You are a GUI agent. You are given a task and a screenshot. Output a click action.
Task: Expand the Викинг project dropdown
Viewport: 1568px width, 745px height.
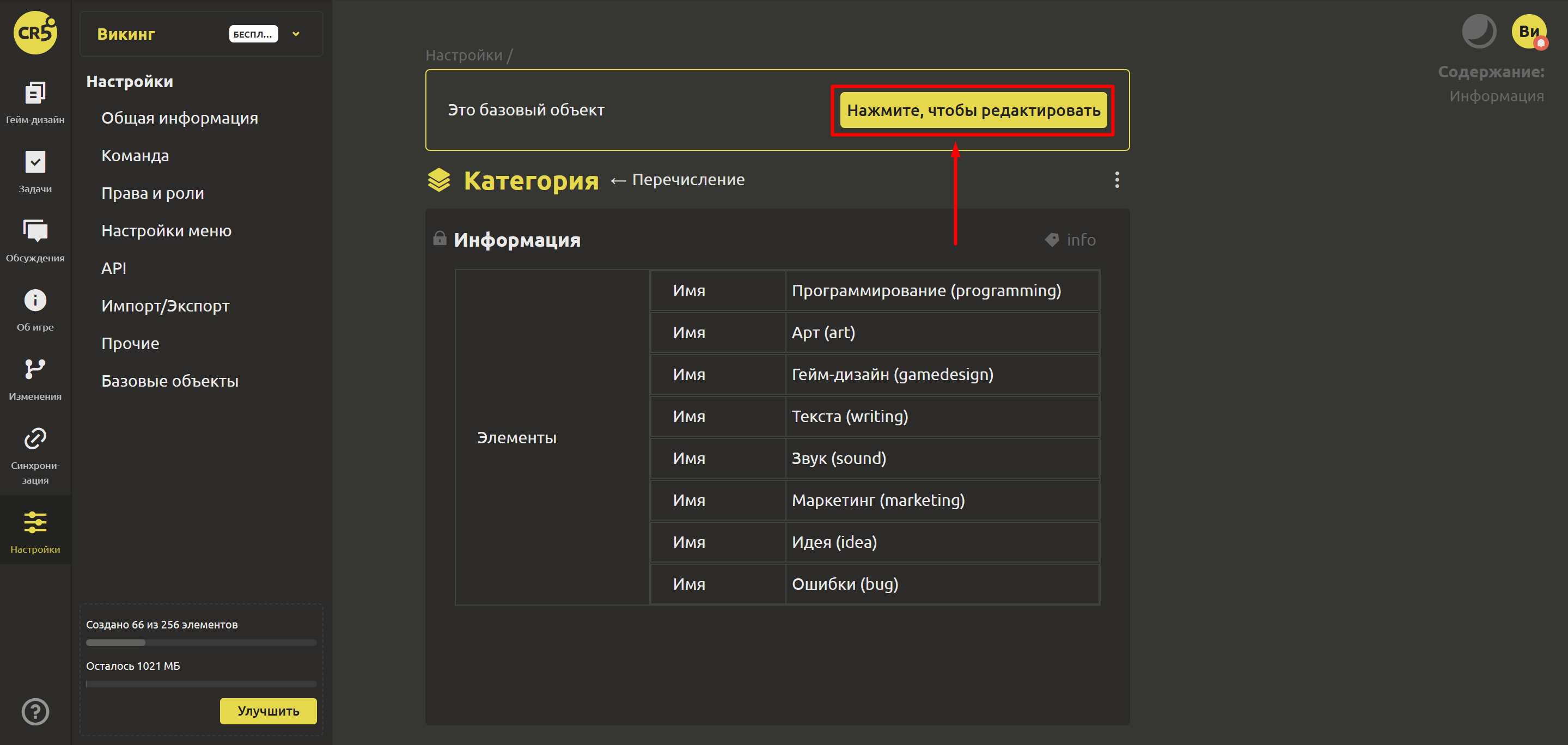pyautogui.click(x=296, y=34)
